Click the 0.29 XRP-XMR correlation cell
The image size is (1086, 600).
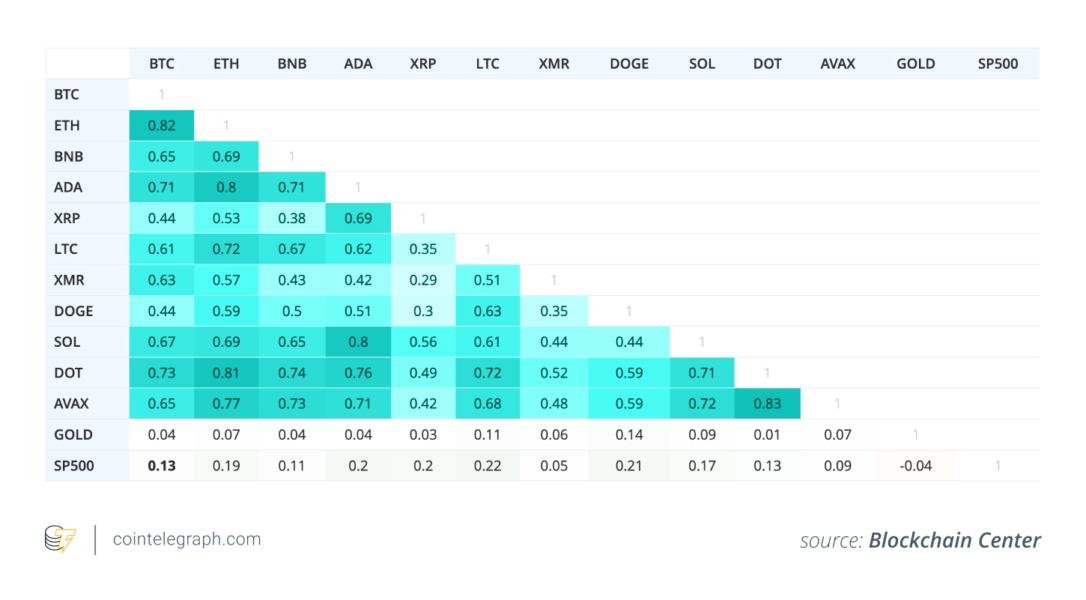click(423, 280)
